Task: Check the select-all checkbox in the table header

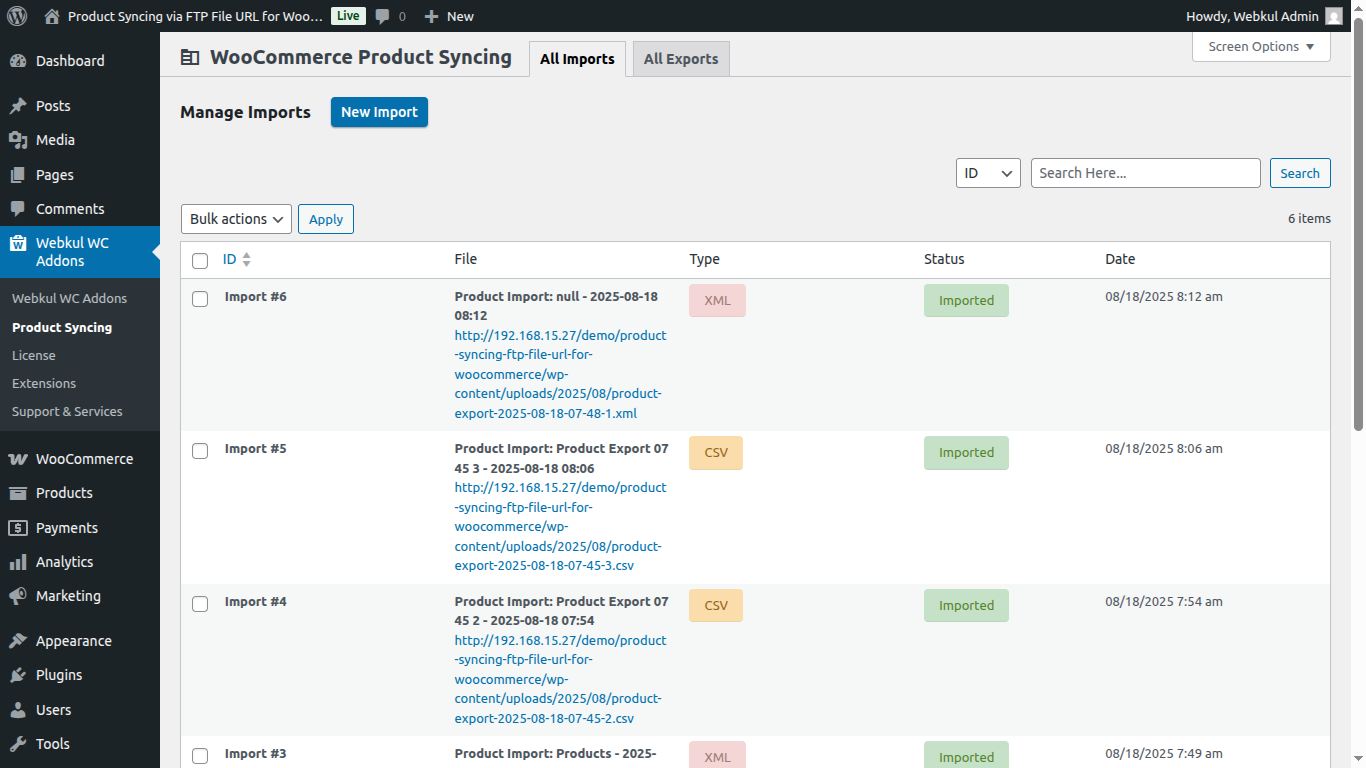Action: [200, 260]
